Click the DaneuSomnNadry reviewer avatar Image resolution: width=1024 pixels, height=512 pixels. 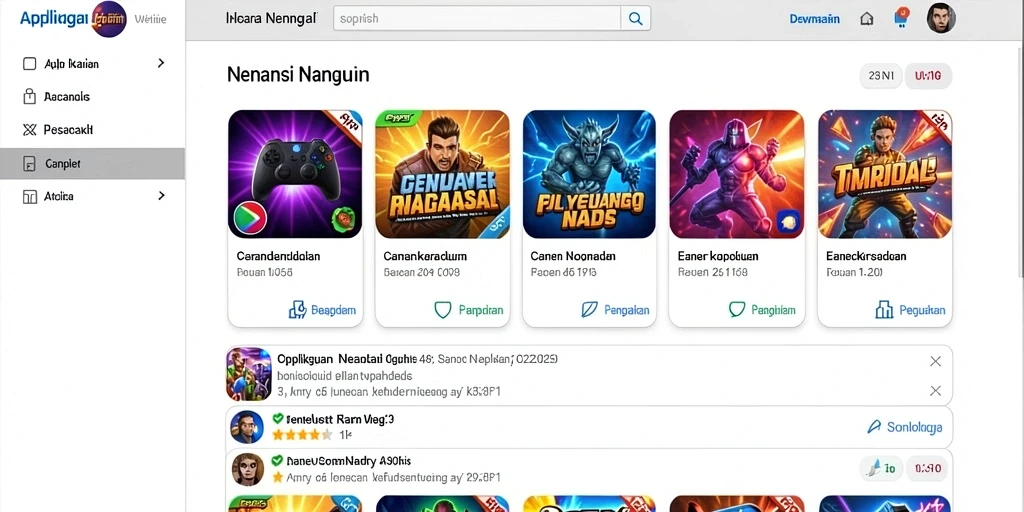pos(248,469)
